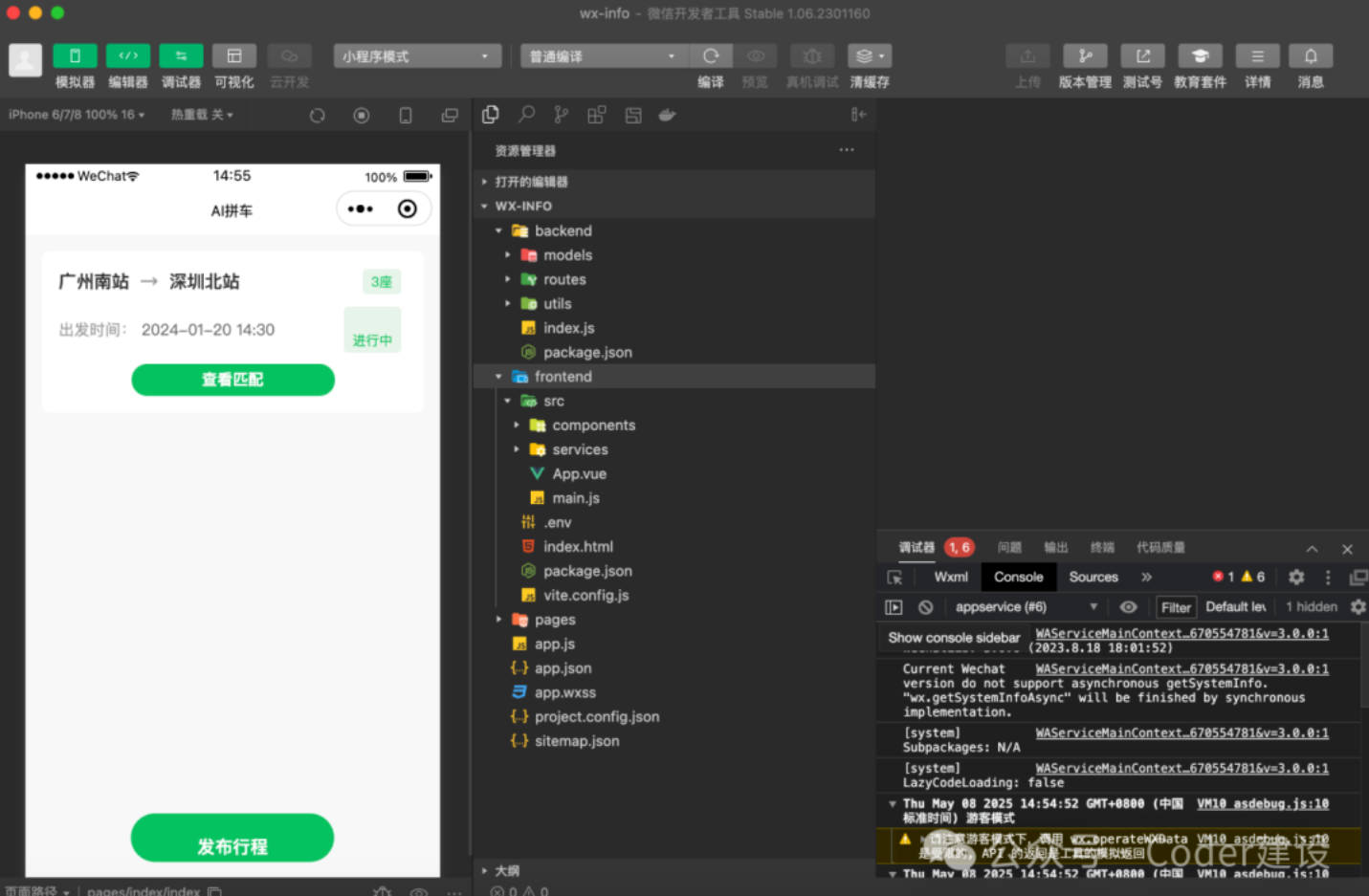This screenshot has height=896, width=1369.
Task: Open the Search magnifier icon
Action: (x=526, y=115)
